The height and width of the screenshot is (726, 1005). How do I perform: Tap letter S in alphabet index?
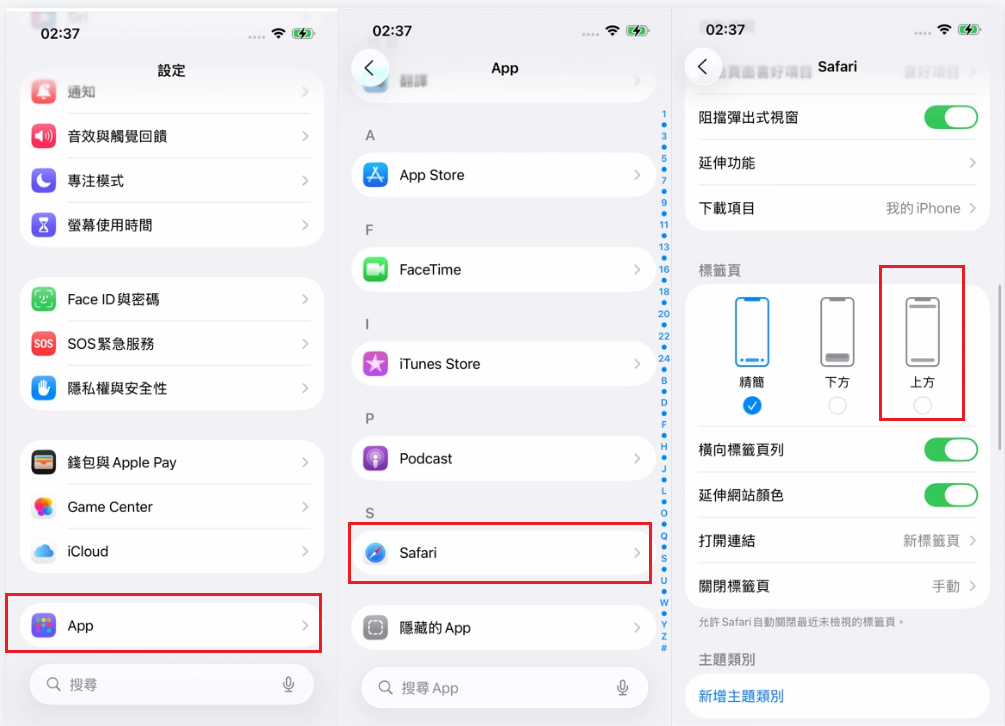[x=664, y=558]
